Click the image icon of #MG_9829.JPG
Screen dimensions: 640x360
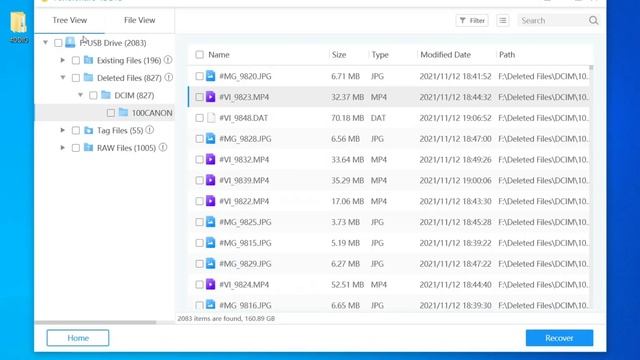pos(211,263)
